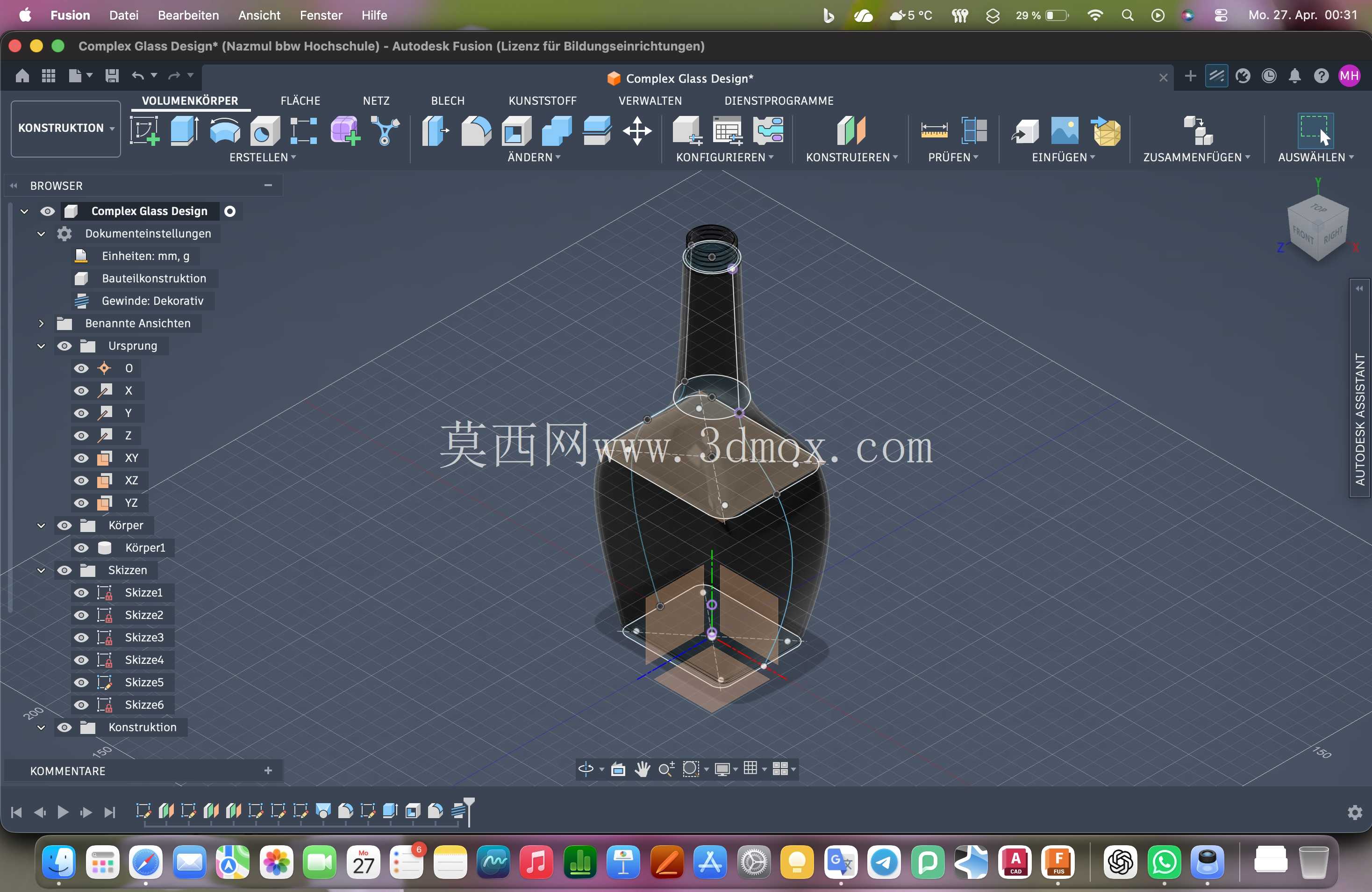Select the Create Sketch tool
Viewport: 1372px width, 892px height.
[144, 130]
